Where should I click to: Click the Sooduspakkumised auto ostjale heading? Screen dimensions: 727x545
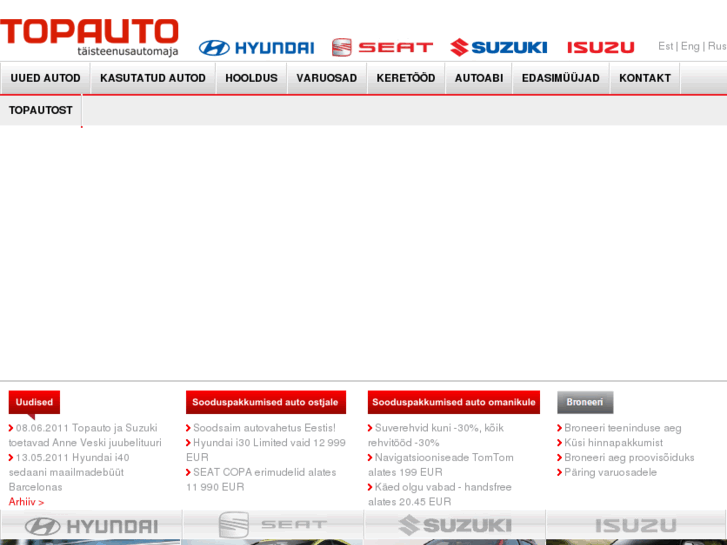[x=266, y=402]
